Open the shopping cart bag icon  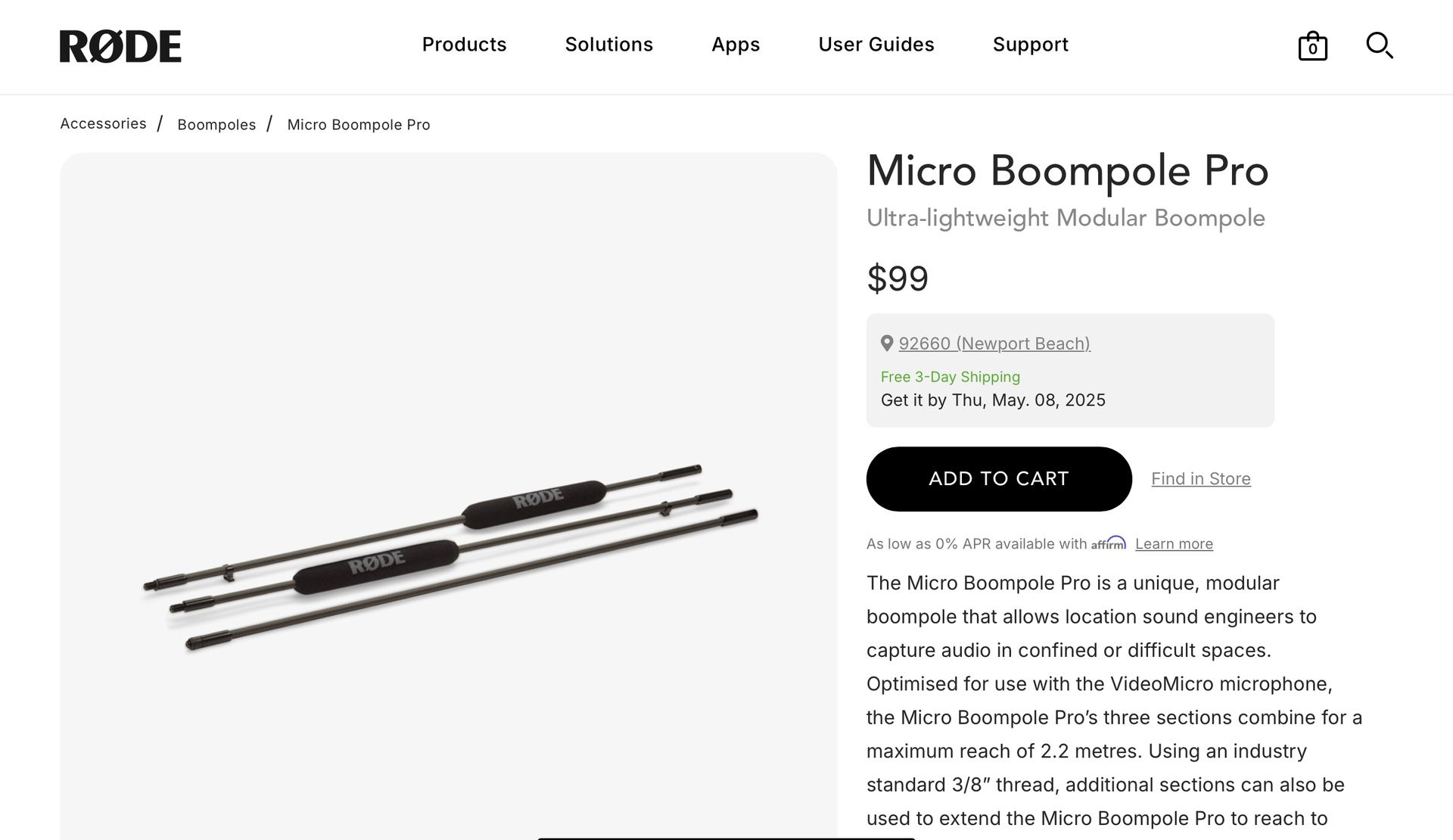[x=1312, y=46]
